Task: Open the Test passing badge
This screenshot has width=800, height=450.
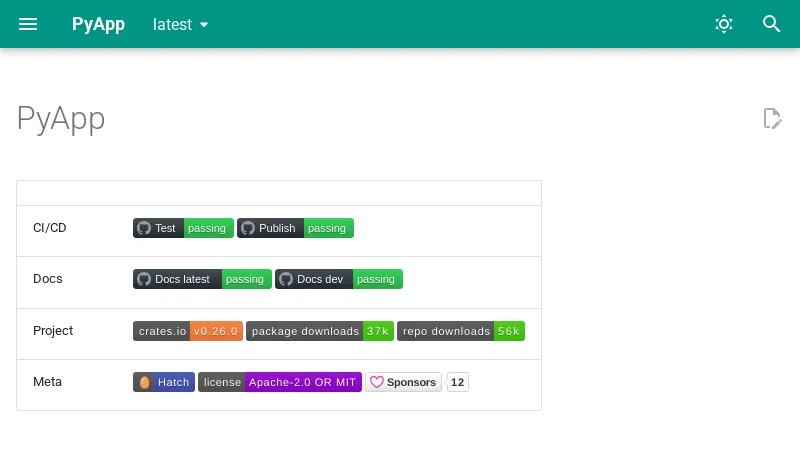Action: point(183,228)
